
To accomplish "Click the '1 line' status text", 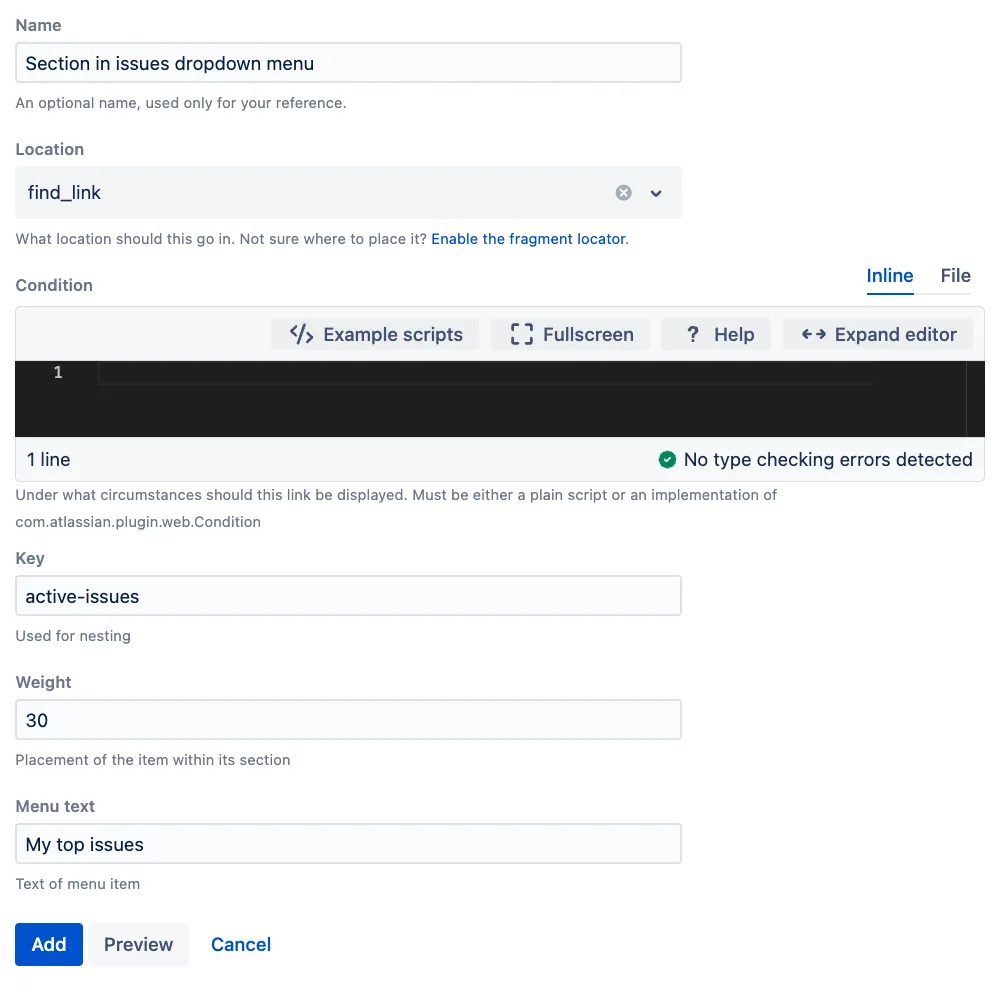I will [x=49, y=460].
